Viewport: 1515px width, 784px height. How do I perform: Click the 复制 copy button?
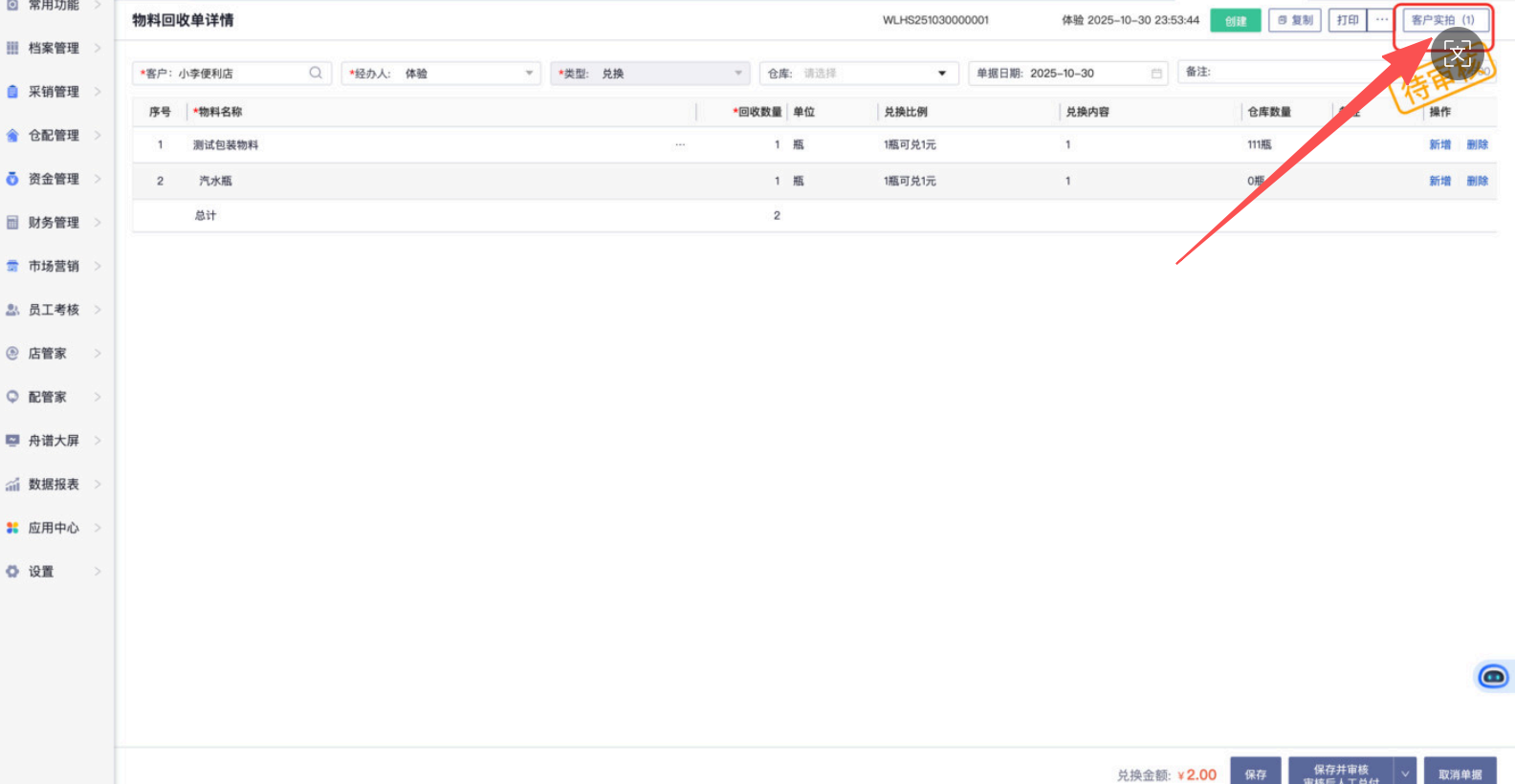click(x=1295, y=20)
